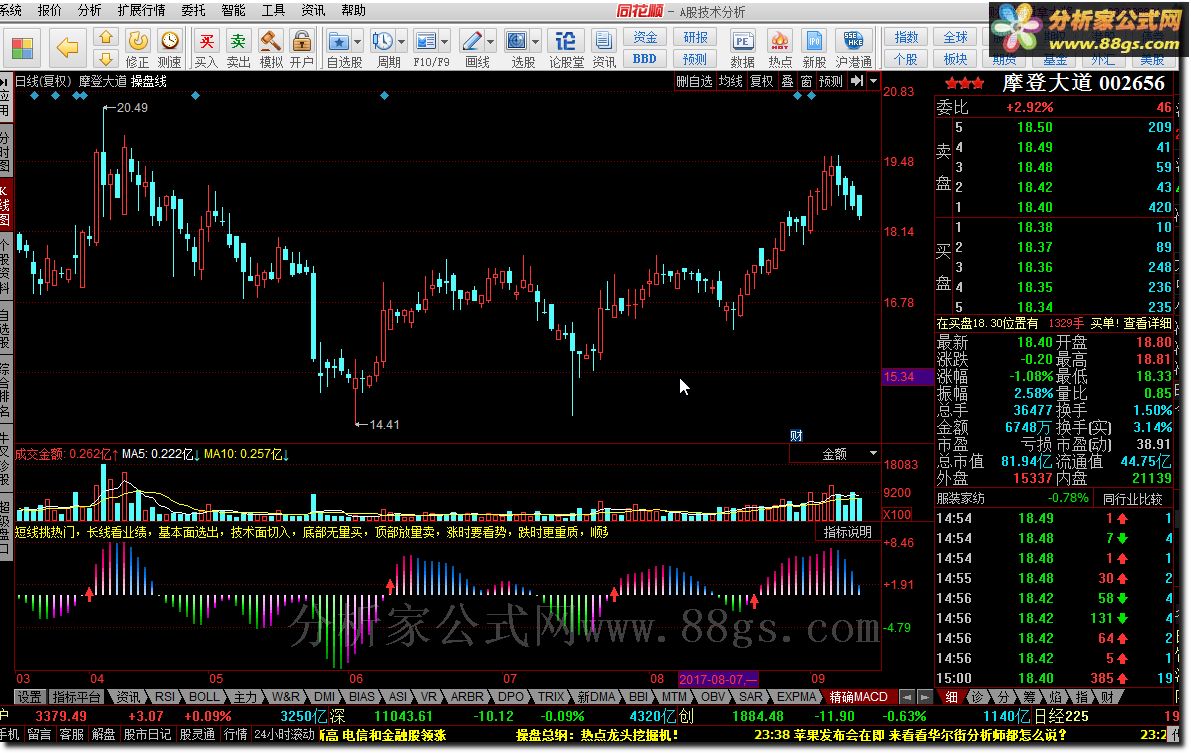Click the colorful home grid icon
This screenshot has width=1191, height=753.
pos(22,48)
